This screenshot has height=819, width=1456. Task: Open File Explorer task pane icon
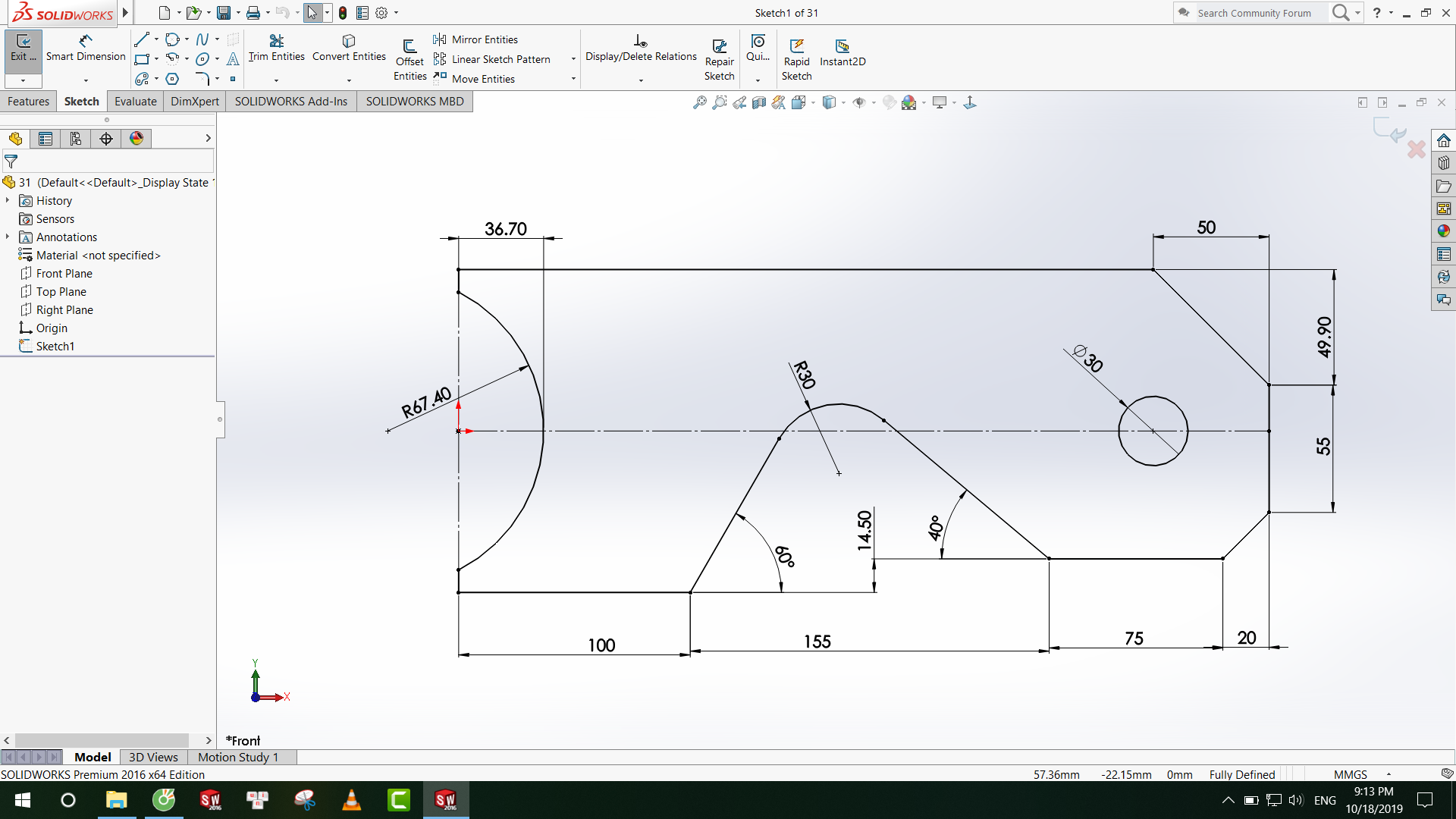pos(1444,186)
